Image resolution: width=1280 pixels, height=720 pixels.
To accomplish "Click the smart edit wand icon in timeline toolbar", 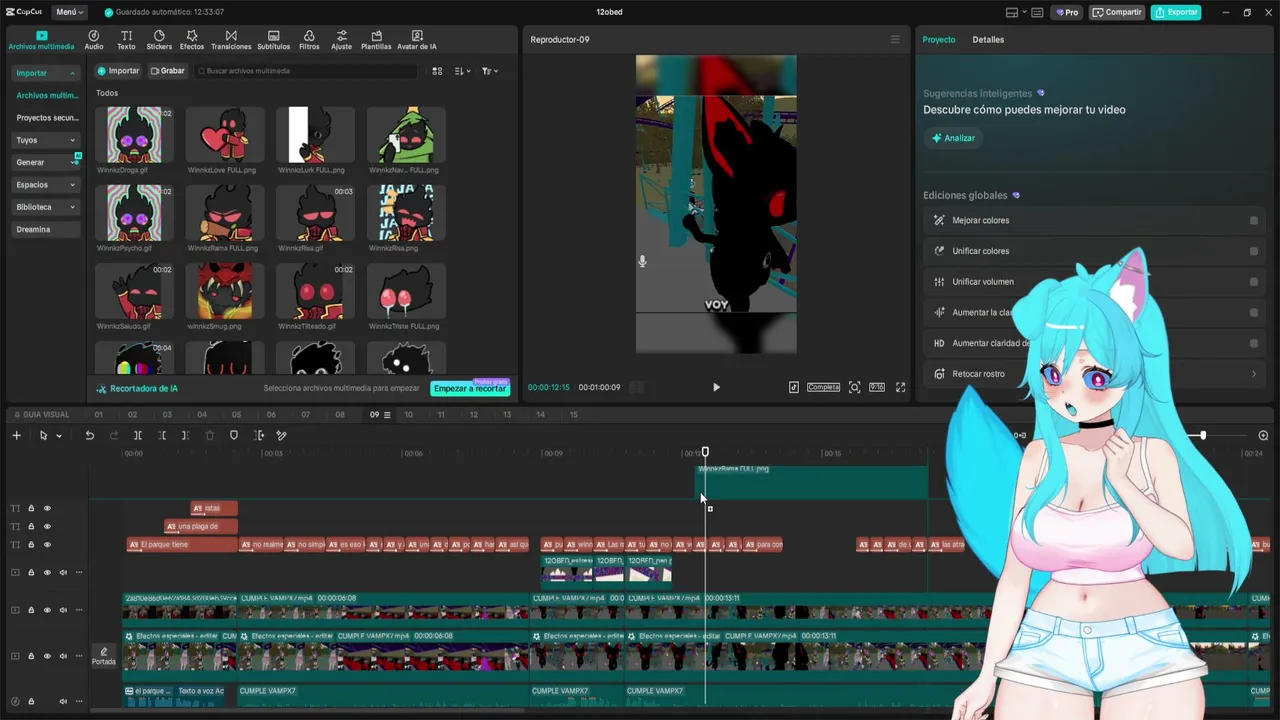I will [281, 435].
